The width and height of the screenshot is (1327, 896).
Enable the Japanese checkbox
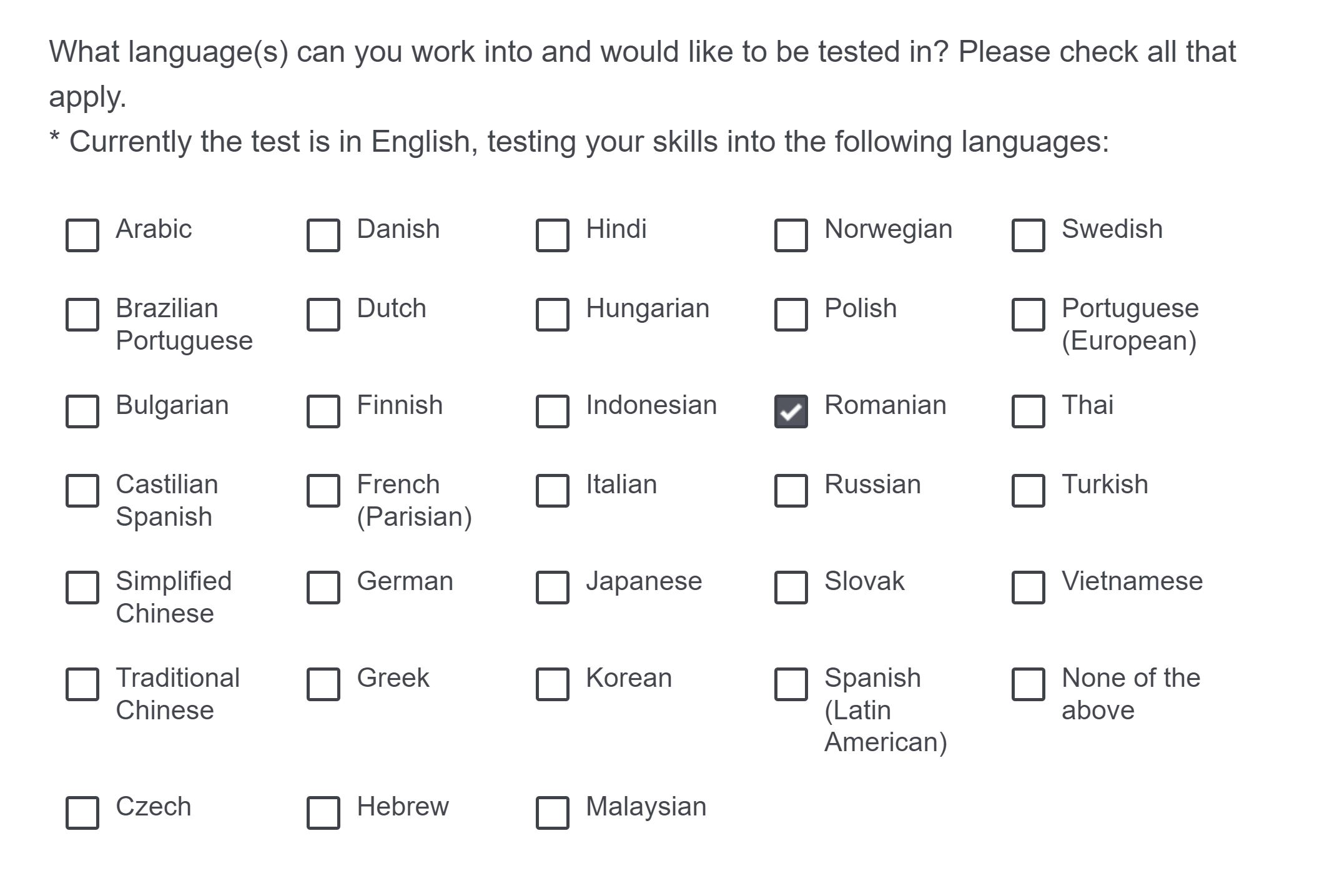553,588
